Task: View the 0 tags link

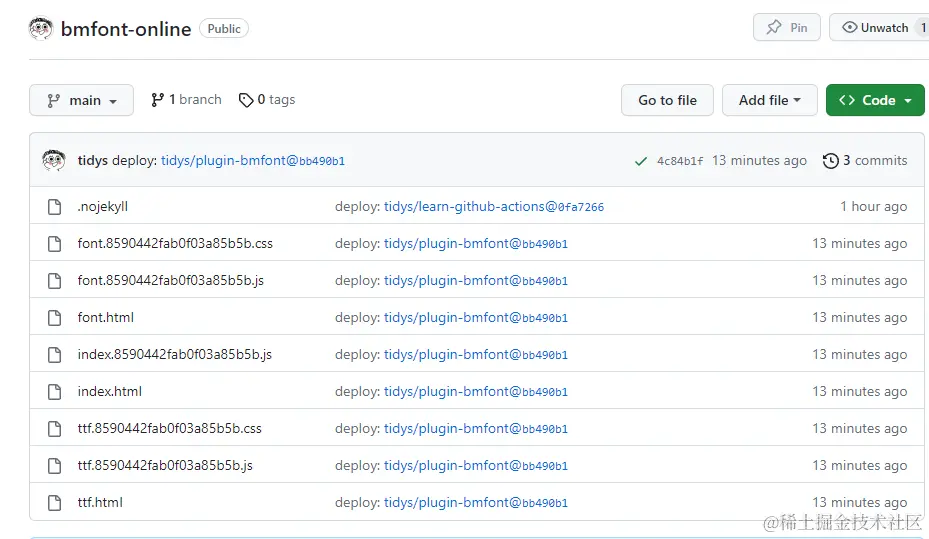Action: tap(267, 100)
